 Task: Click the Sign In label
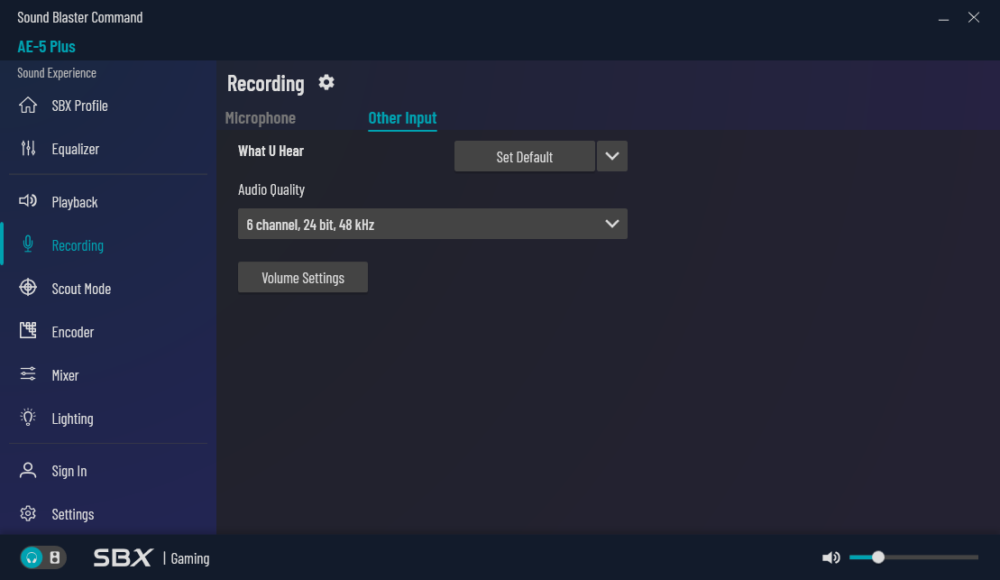pyautogui.click(x=69, y=471)
